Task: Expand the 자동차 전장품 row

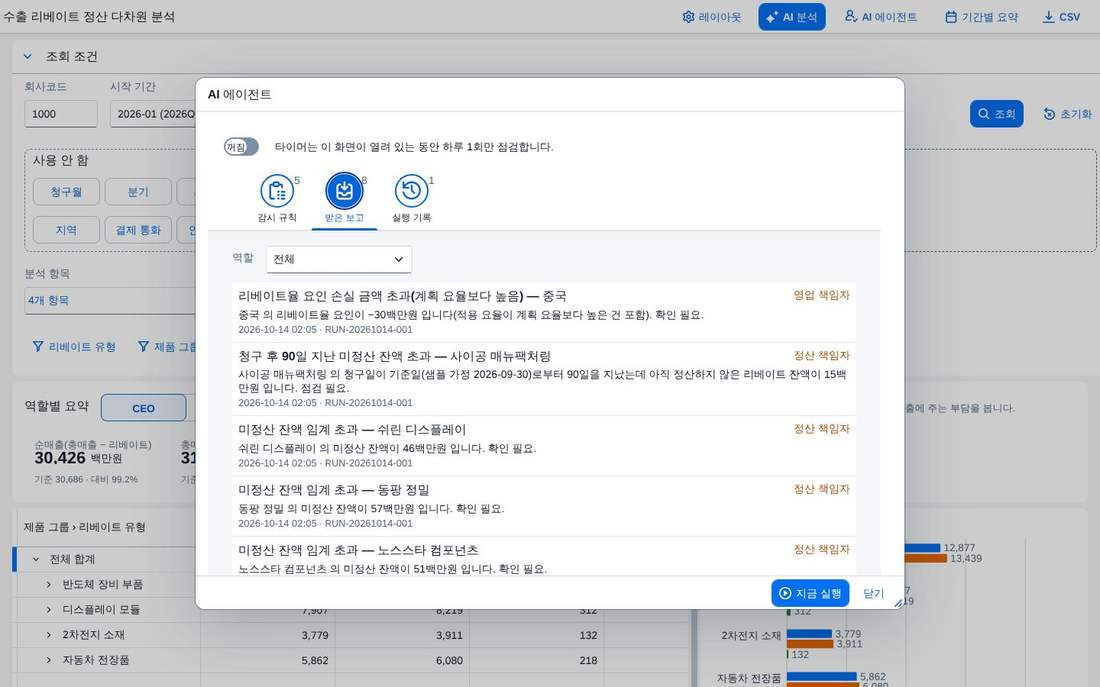Action: [48, 660]
